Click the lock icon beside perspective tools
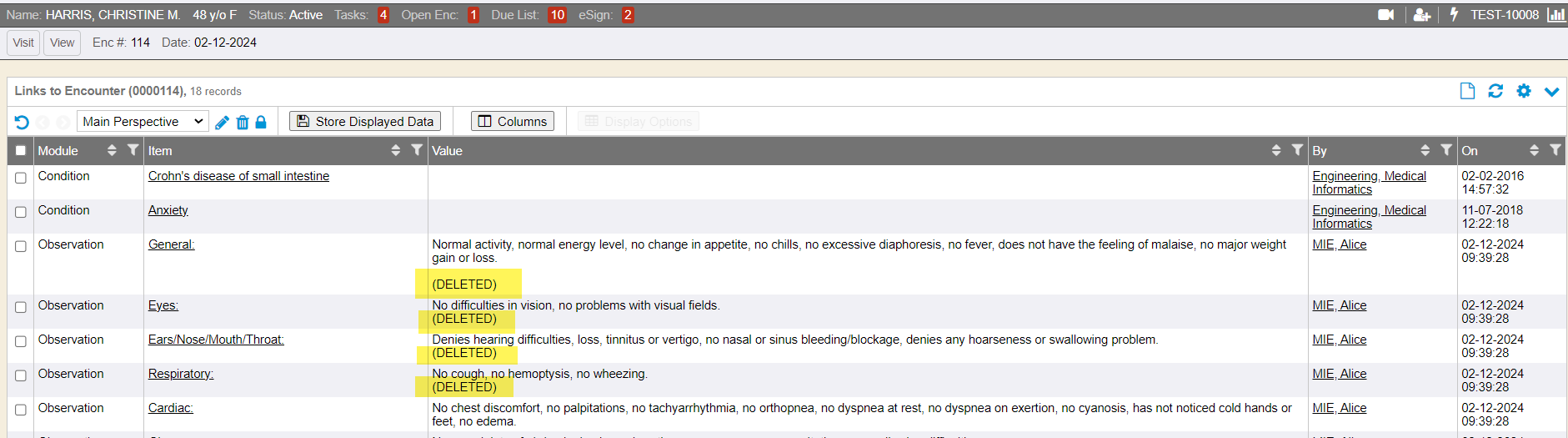The height and width of the screenshot is (438, 1568). click(x=261, y=122)
